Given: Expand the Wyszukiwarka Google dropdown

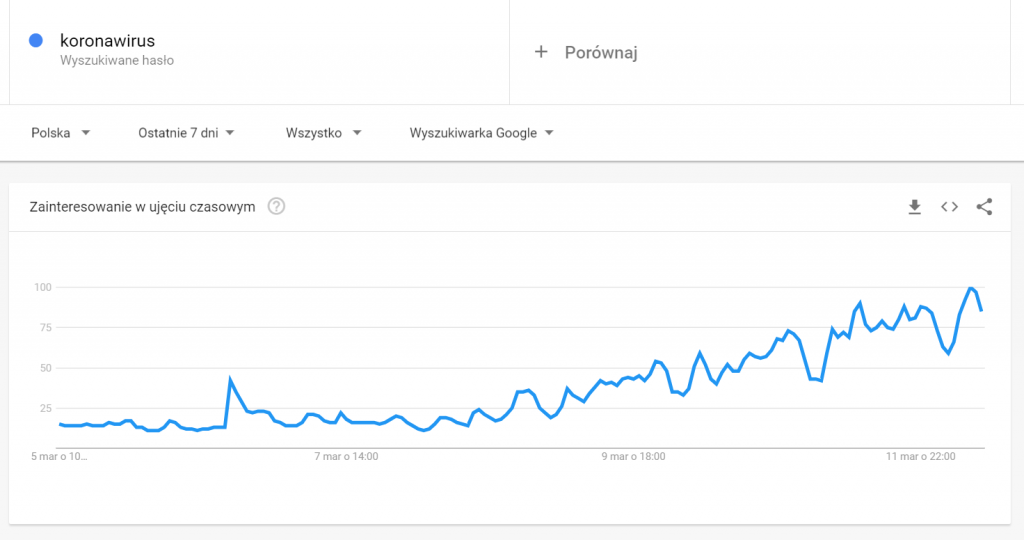Looking at the screenshot, I should (x=481, y=132).
